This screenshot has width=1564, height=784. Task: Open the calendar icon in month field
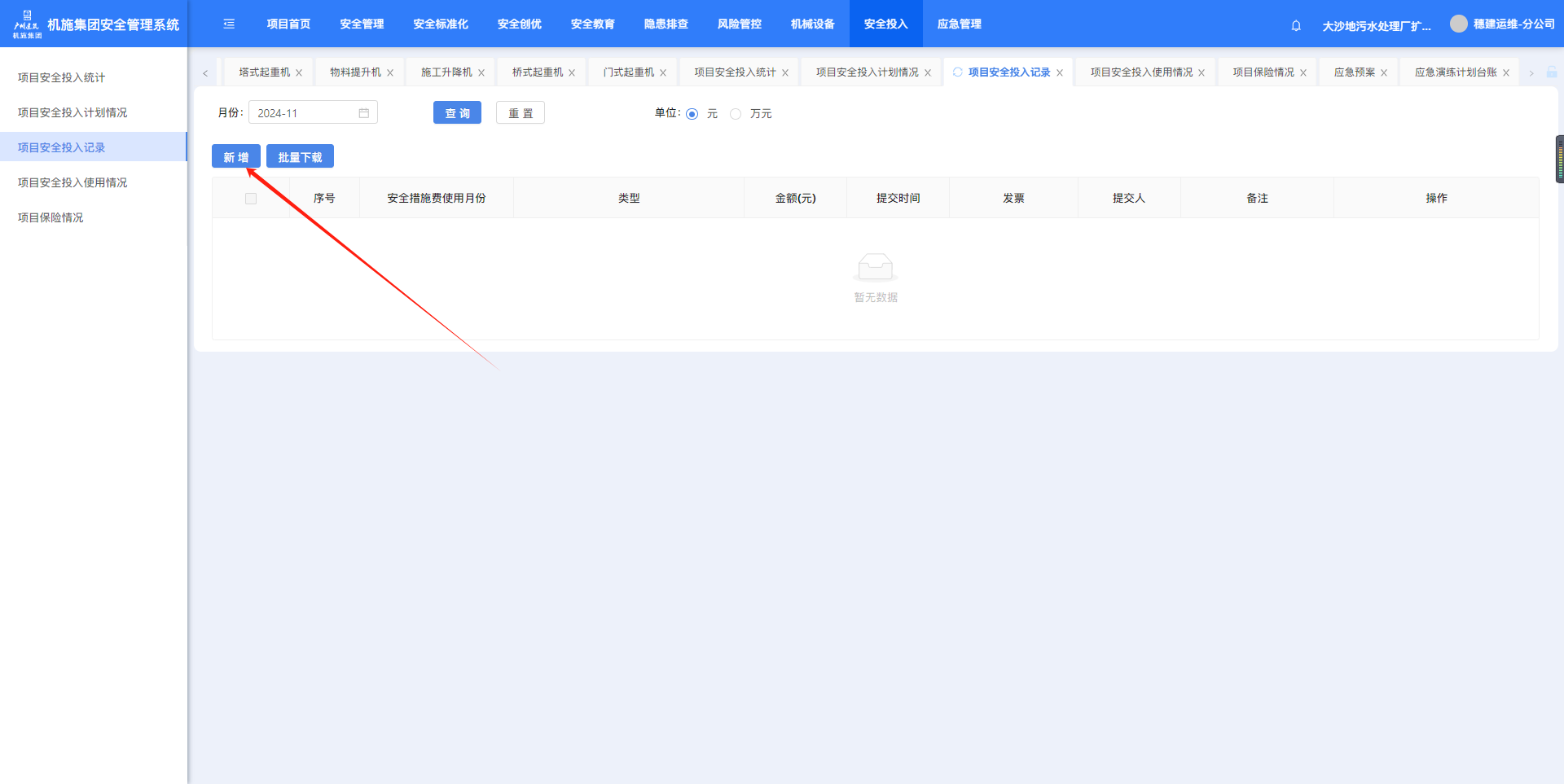point(364,113)
